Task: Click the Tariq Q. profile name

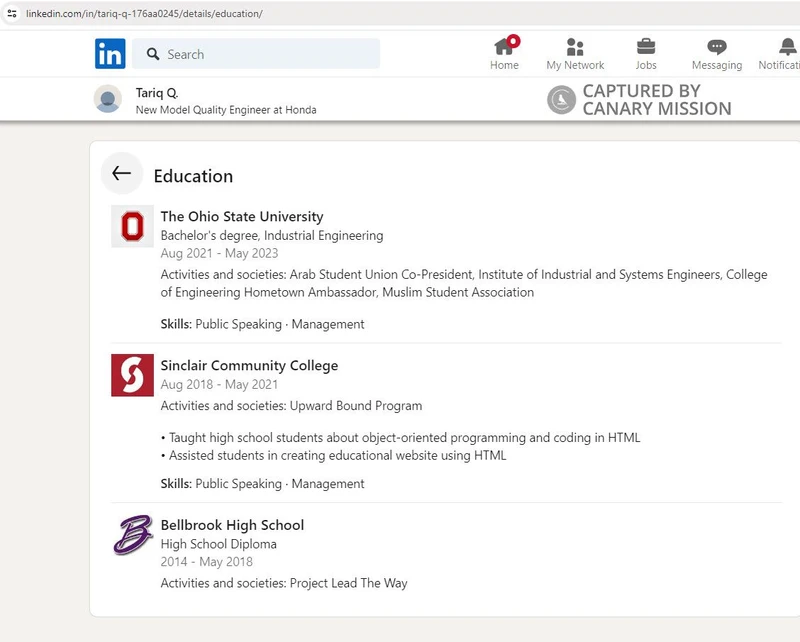Action: click(x=156, y=93)
